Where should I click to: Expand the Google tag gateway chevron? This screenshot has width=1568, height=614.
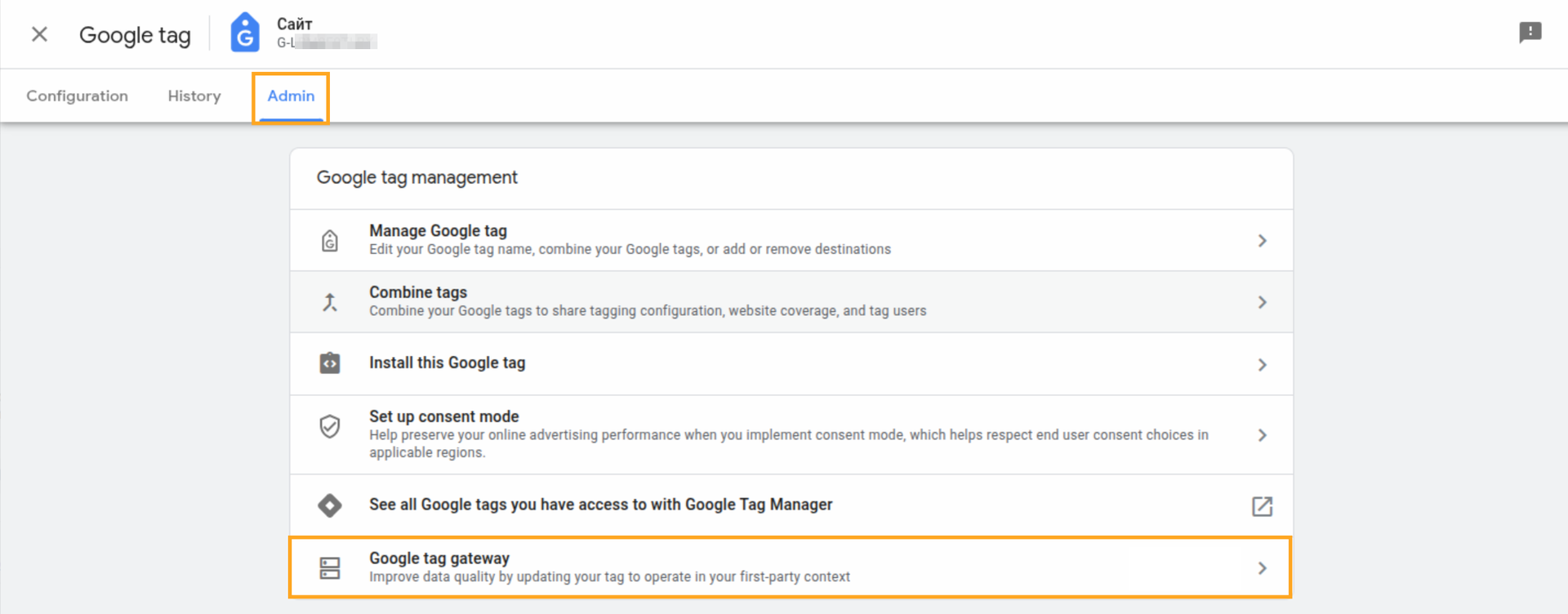1262,568
